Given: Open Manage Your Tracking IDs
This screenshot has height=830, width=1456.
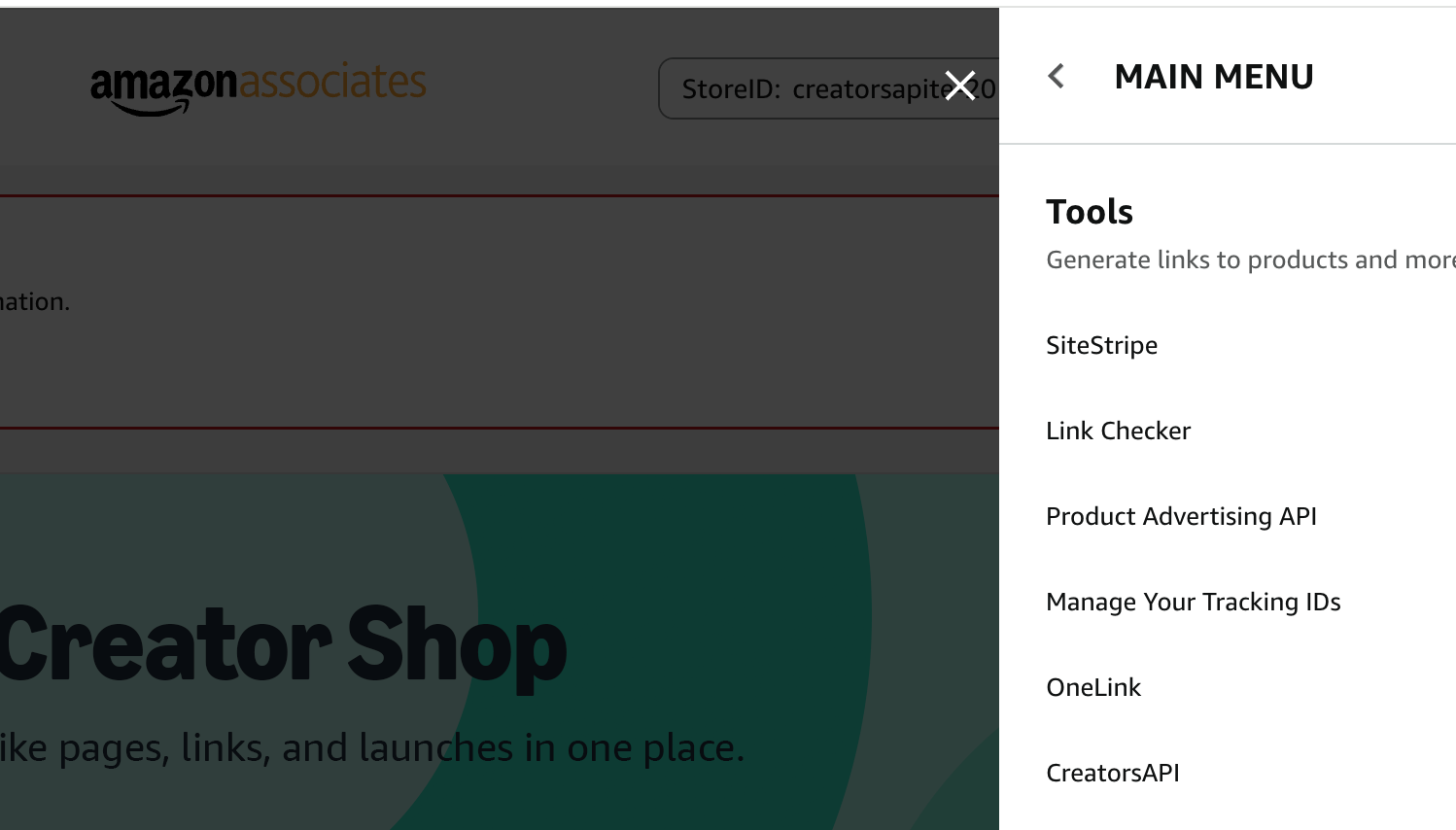Looking at the screenshot, I should click(1193, 602).
